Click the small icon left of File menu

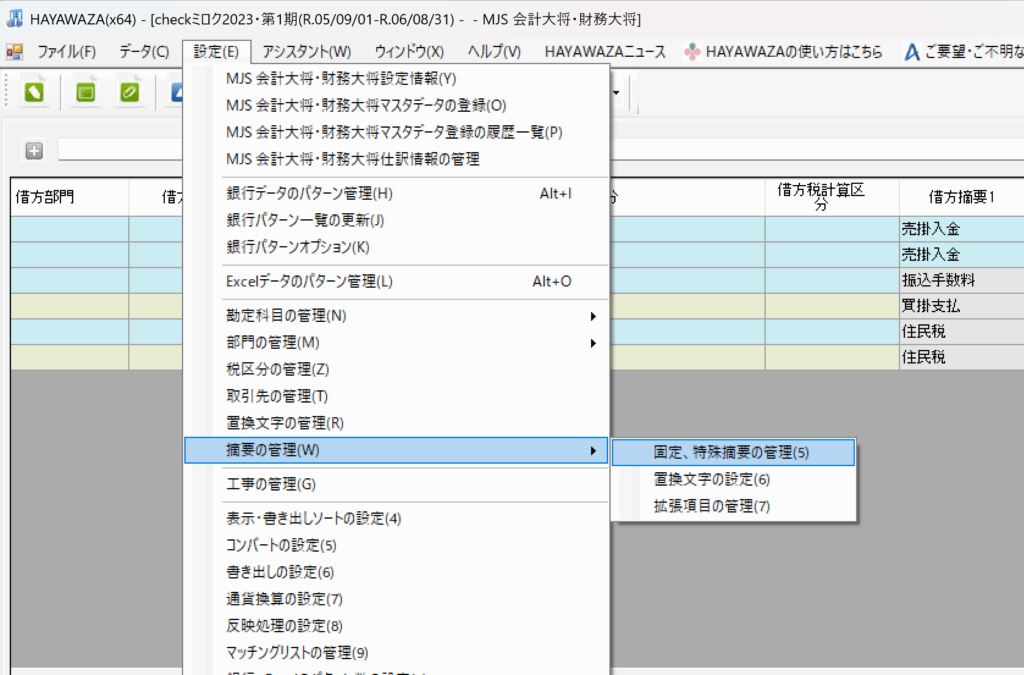[x=14, y=51]
